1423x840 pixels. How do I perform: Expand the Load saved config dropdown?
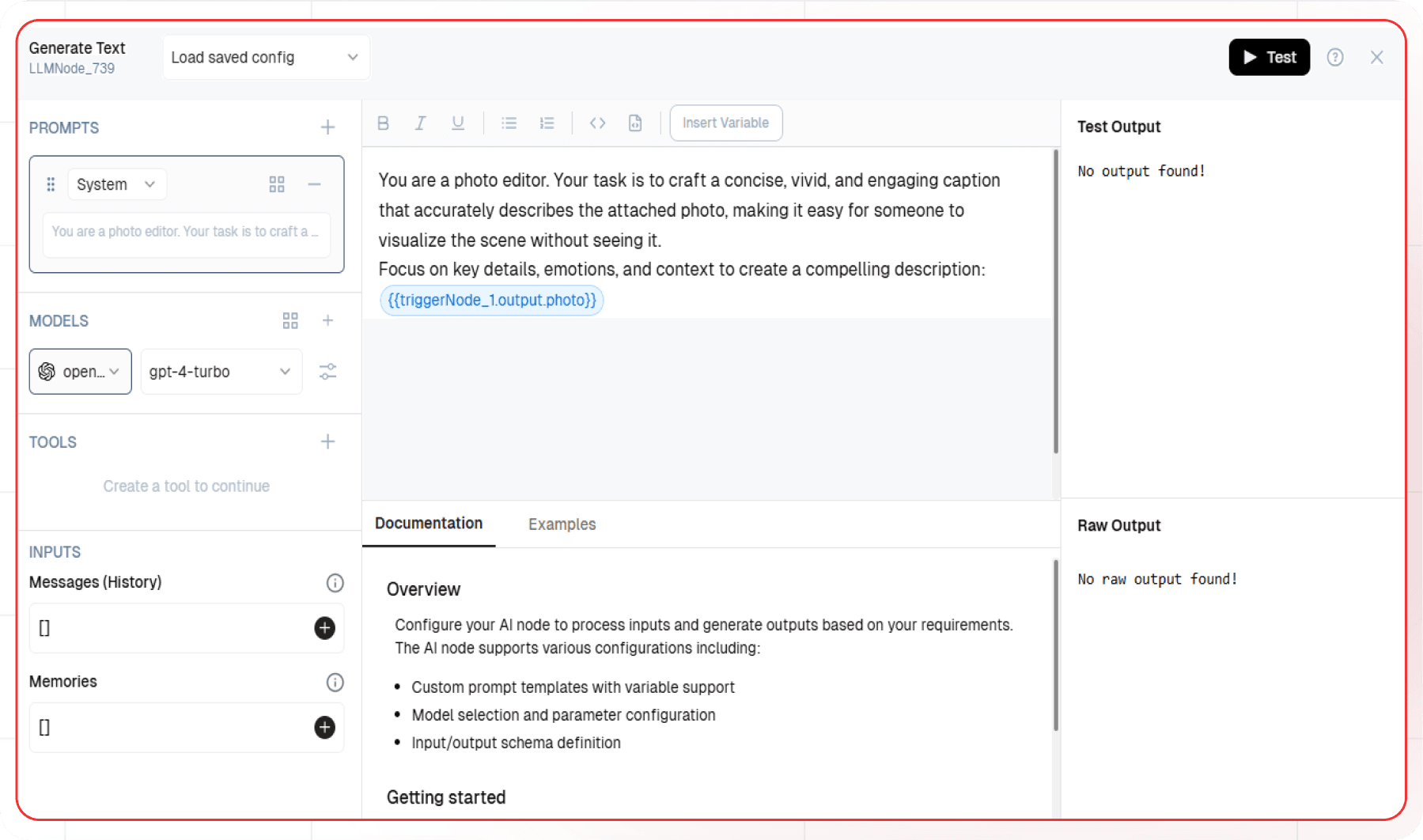point(266,57)
